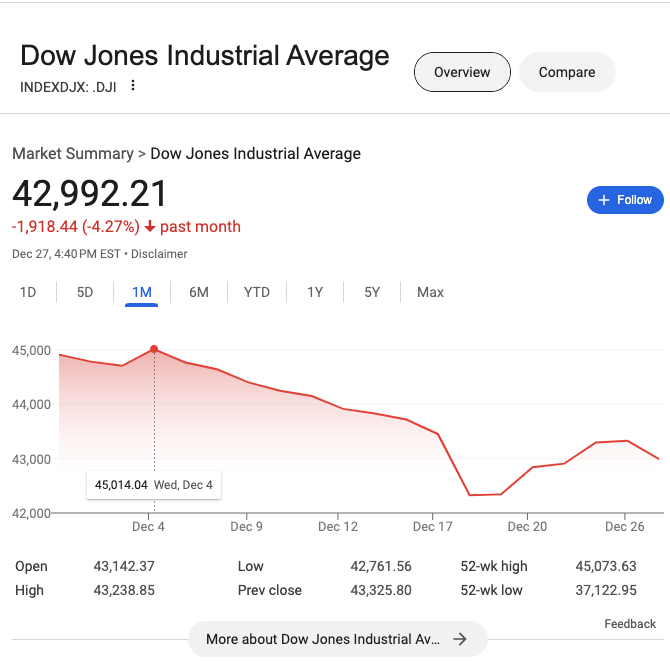Open the Disclaimer link

pos(159,254)
